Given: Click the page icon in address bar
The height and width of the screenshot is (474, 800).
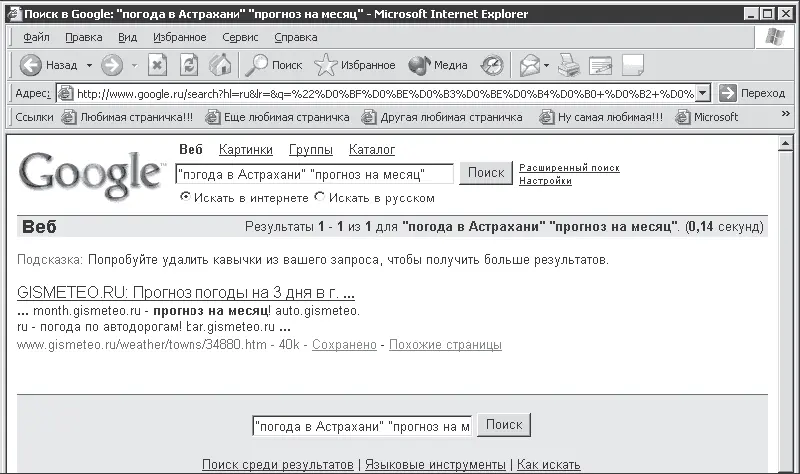Looking at the screenshot, I should point(65,93).
